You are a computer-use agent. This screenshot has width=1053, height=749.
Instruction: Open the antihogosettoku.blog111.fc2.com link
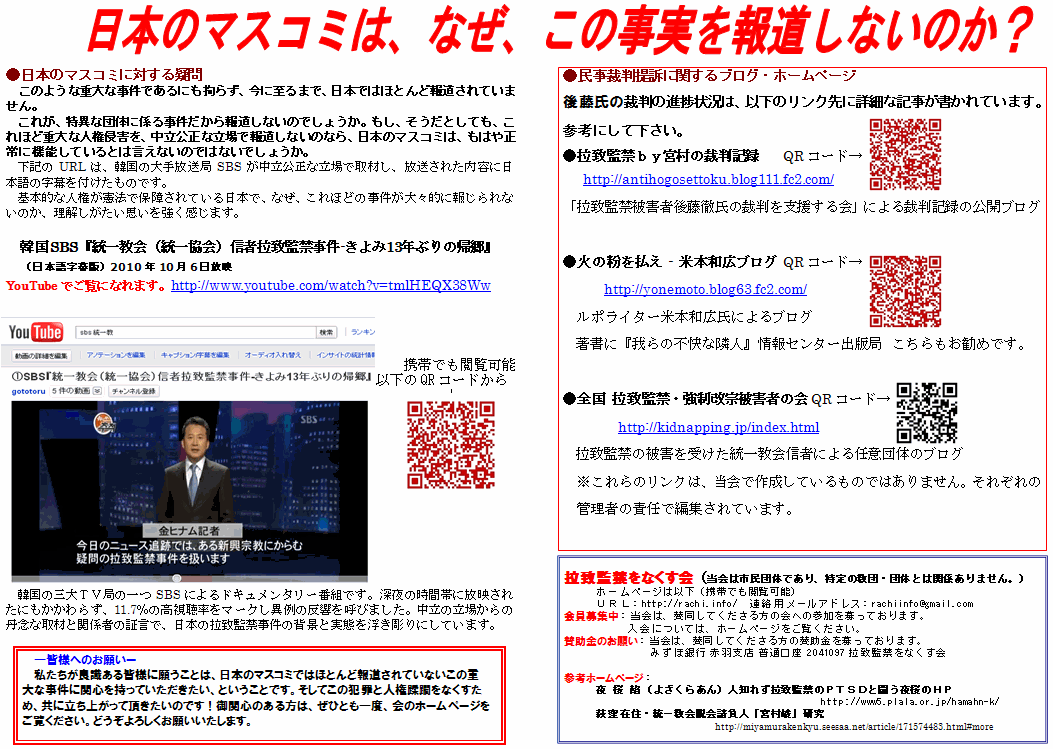click(708, 179)
